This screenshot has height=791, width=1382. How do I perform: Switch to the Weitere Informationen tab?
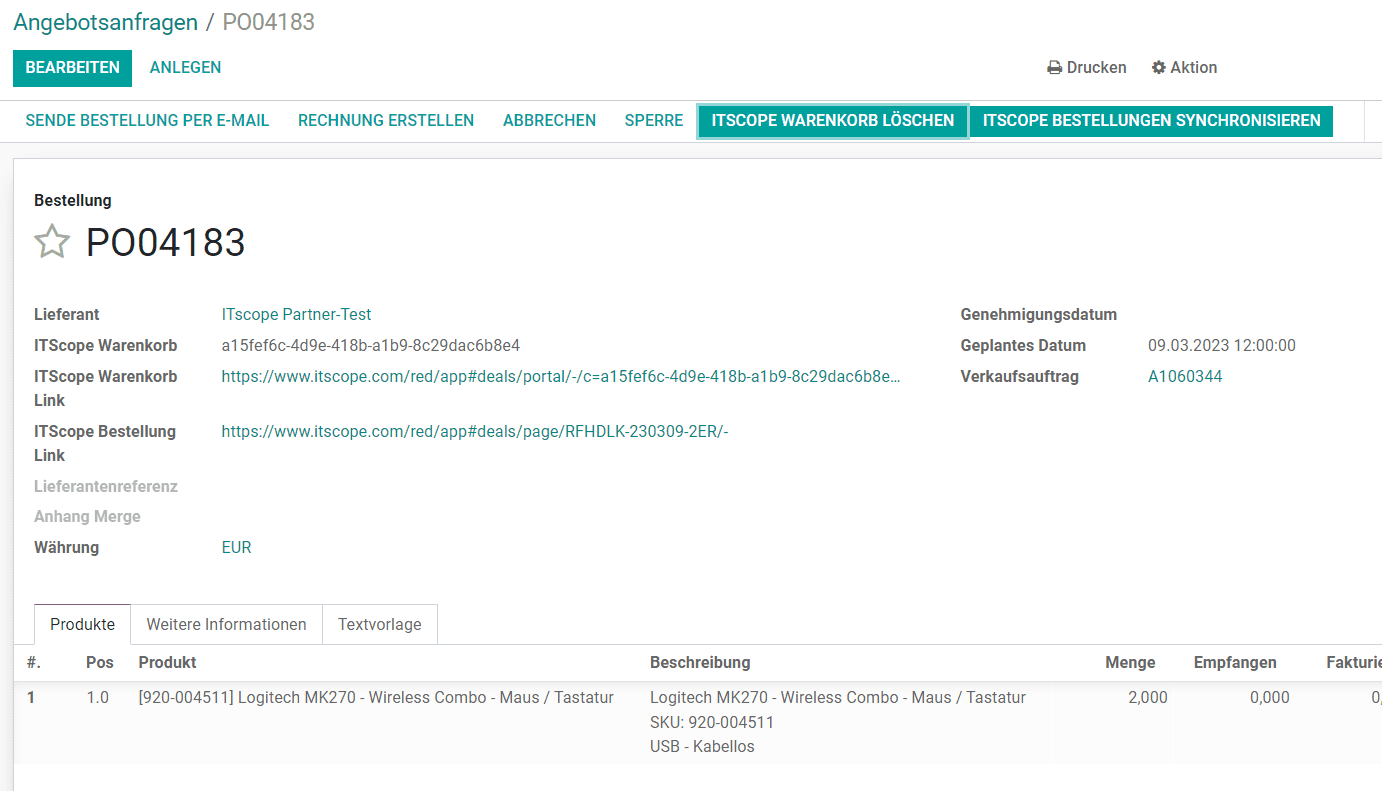pyautogui.click(x=226, y=625)
